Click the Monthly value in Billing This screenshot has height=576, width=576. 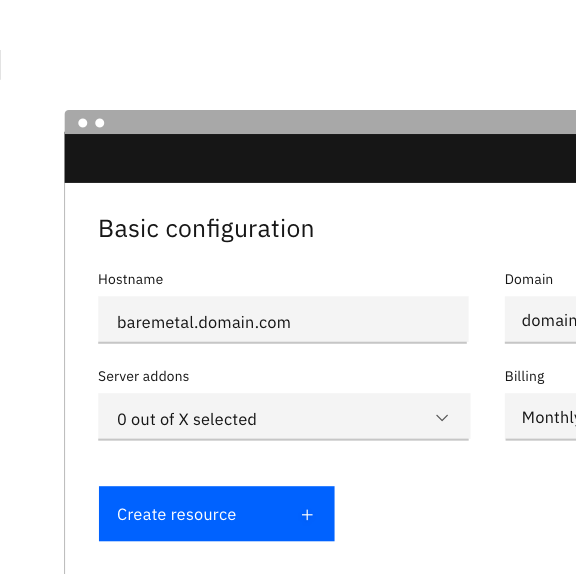(x=549, y=418)
